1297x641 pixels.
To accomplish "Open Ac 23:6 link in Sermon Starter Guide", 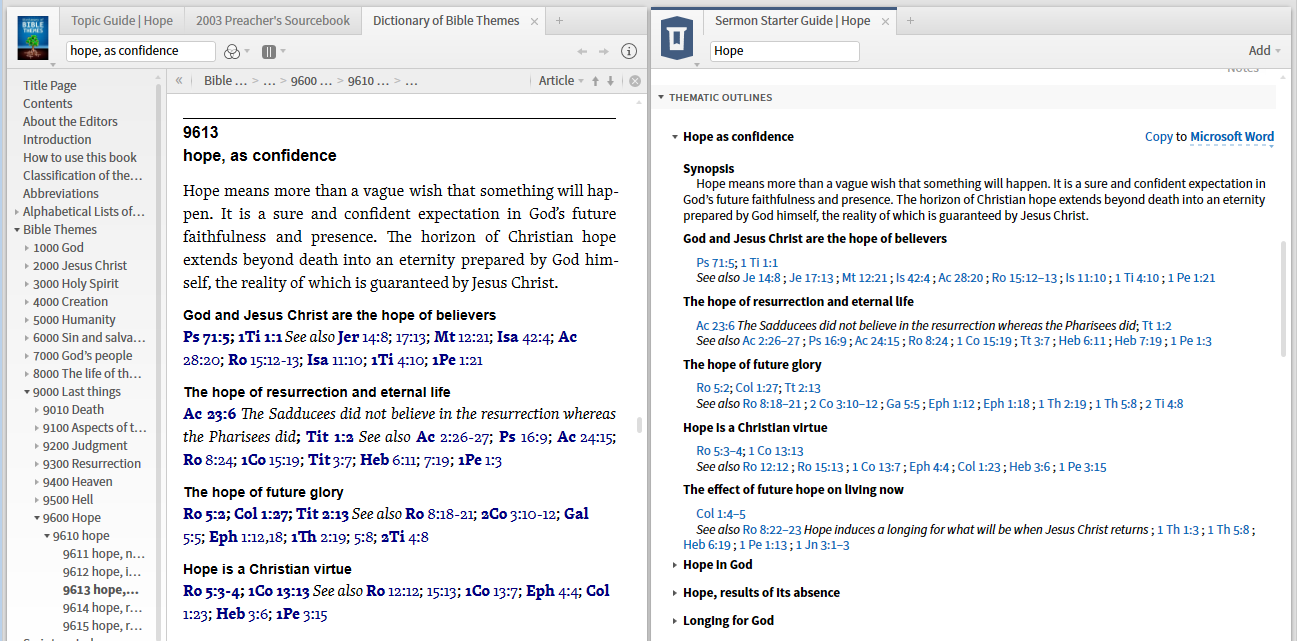I will point(713,326).
